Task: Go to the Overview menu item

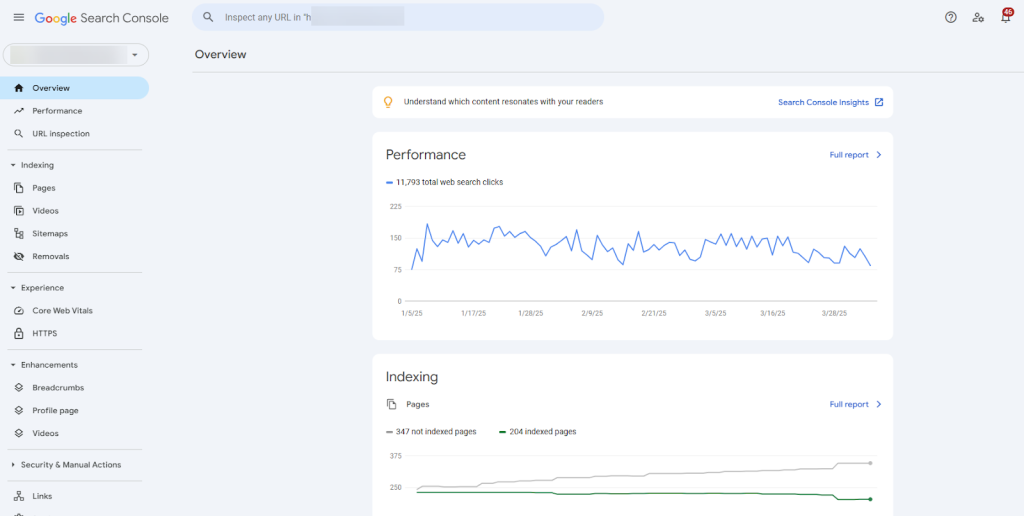Action: click(x=74, y=88)
